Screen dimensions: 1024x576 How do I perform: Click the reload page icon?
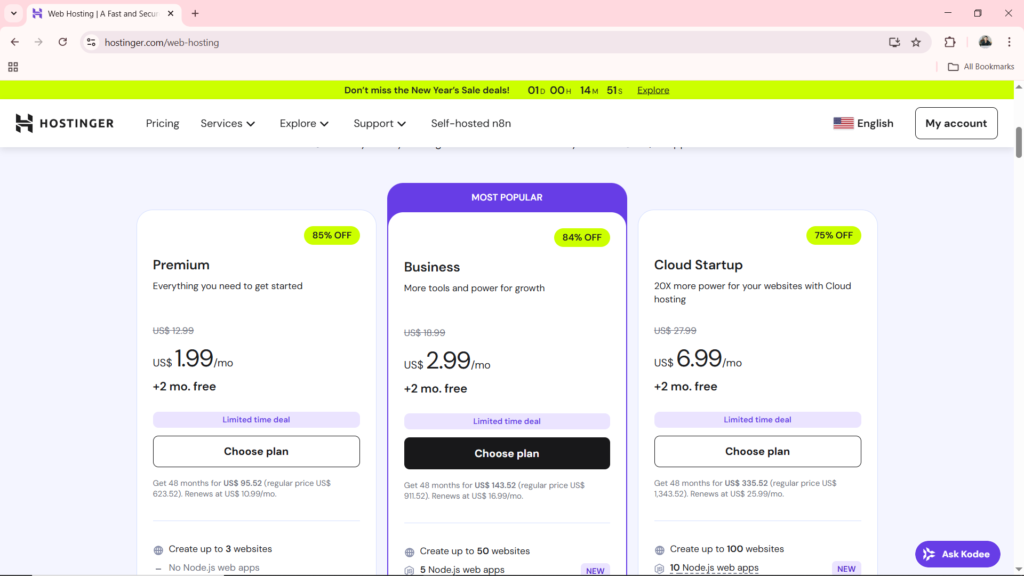point(62,42)
